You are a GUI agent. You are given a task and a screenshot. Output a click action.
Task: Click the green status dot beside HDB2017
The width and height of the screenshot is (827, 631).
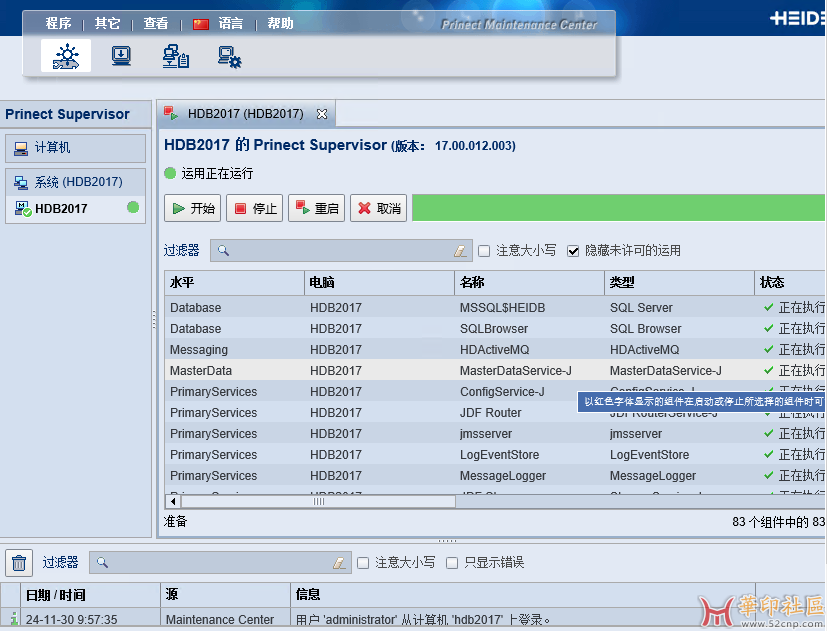pyautogui.click(x=133, y=208)
